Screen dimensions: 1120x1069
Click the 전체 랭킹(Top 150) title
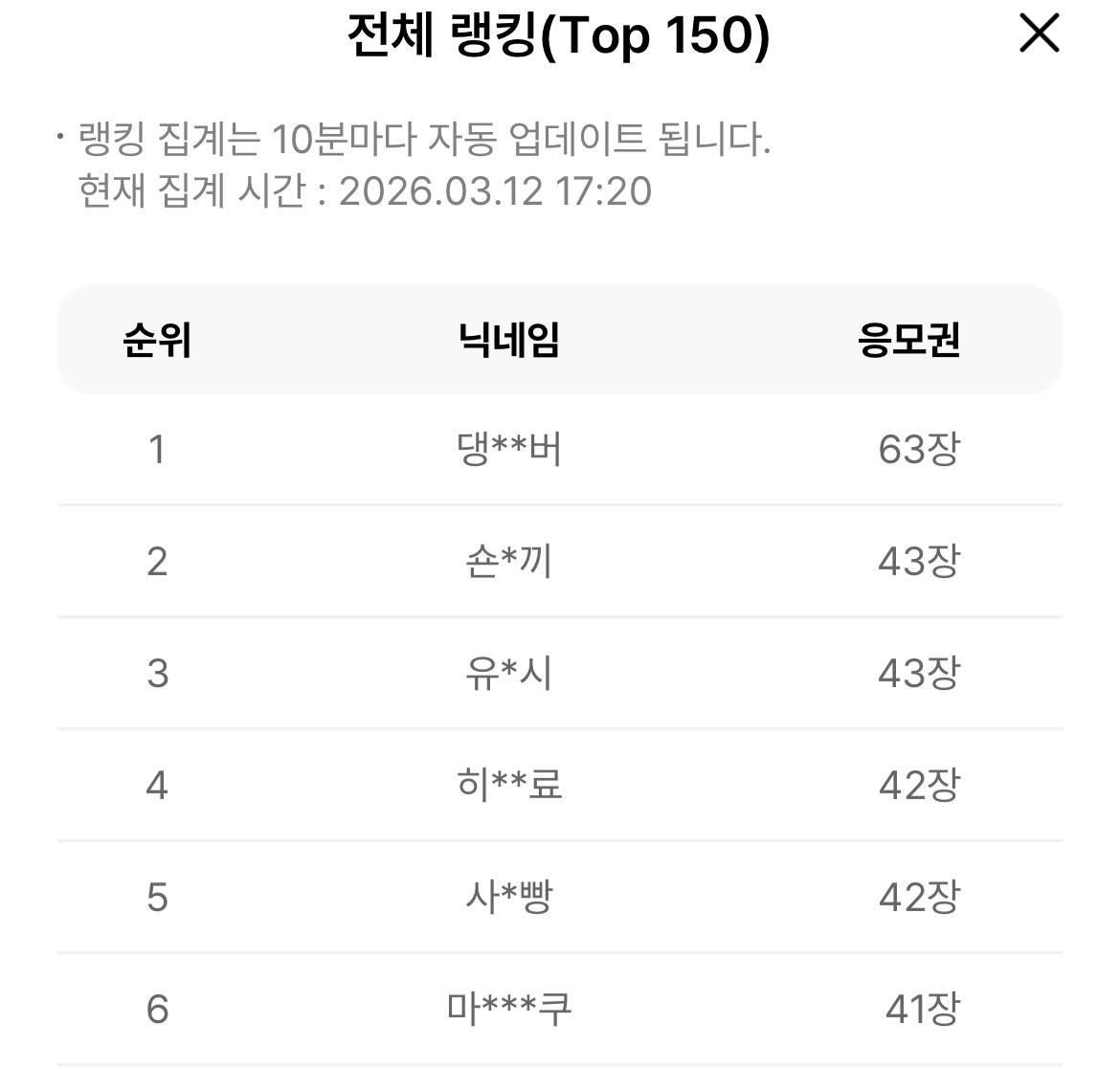point(558,36)
